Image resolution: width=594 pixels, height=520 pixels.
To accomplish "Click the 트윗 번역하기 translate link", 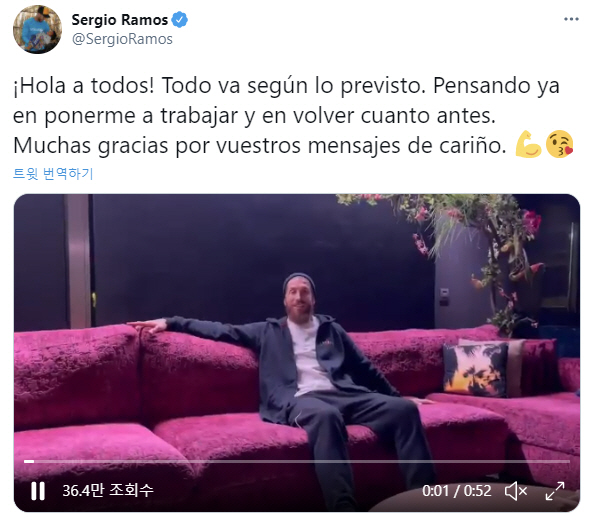I will click(53, 173).
